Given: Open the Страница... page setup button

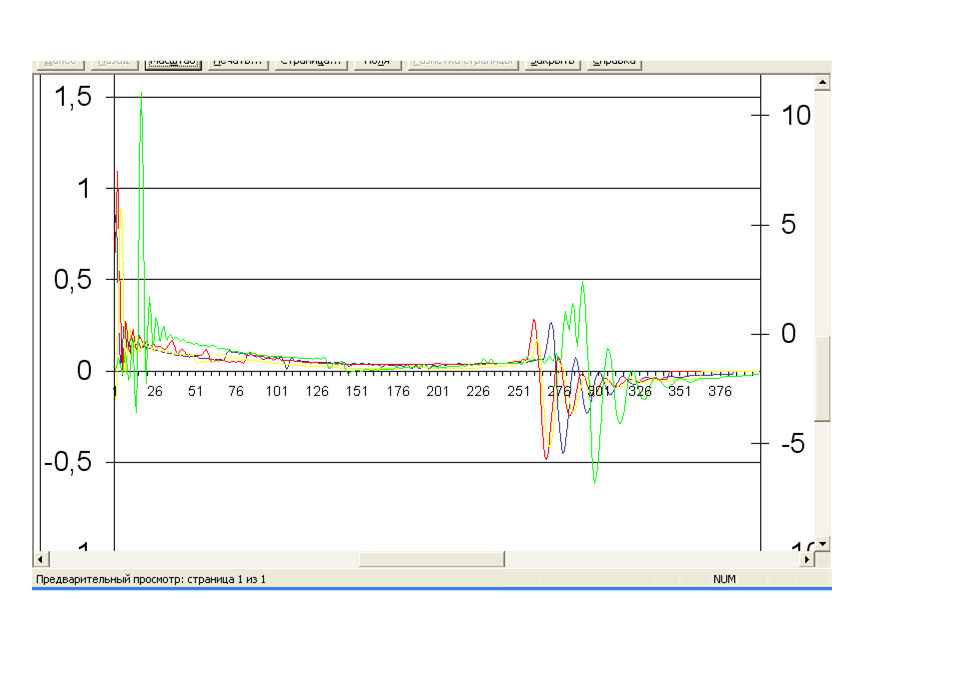Looking at the screenshot, I should tap(311, 64).
